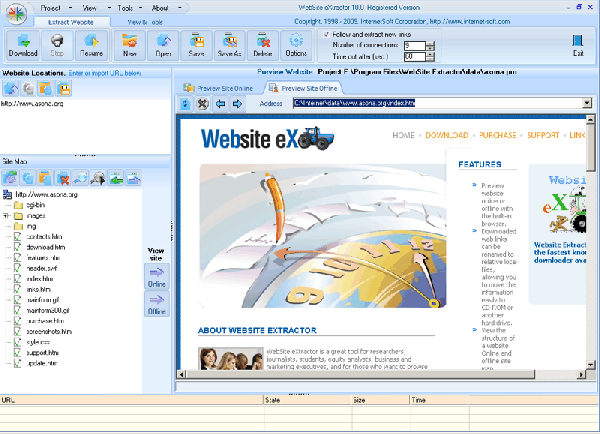Image resolution: width=600 pixels, height=434 pixels.
Task: Click the Exit icon
Action: tap(578, 45)
